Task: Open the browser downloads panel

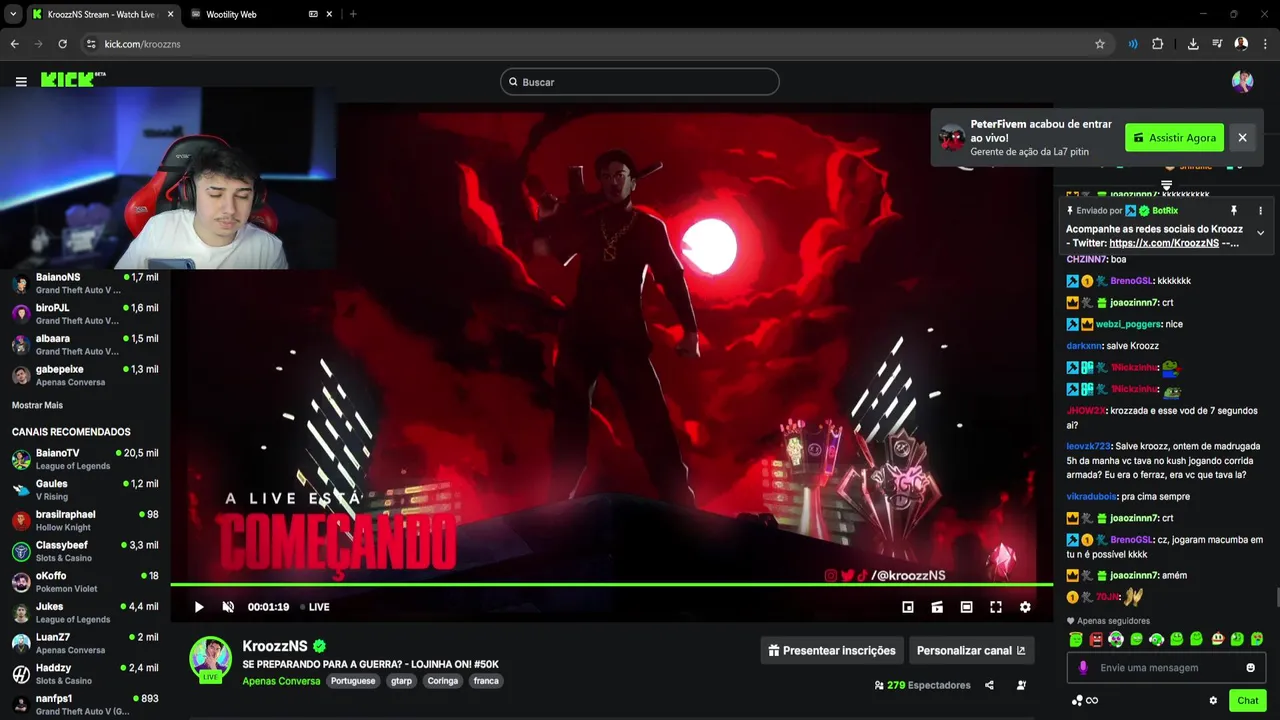Action: [x=1193, y=44]
